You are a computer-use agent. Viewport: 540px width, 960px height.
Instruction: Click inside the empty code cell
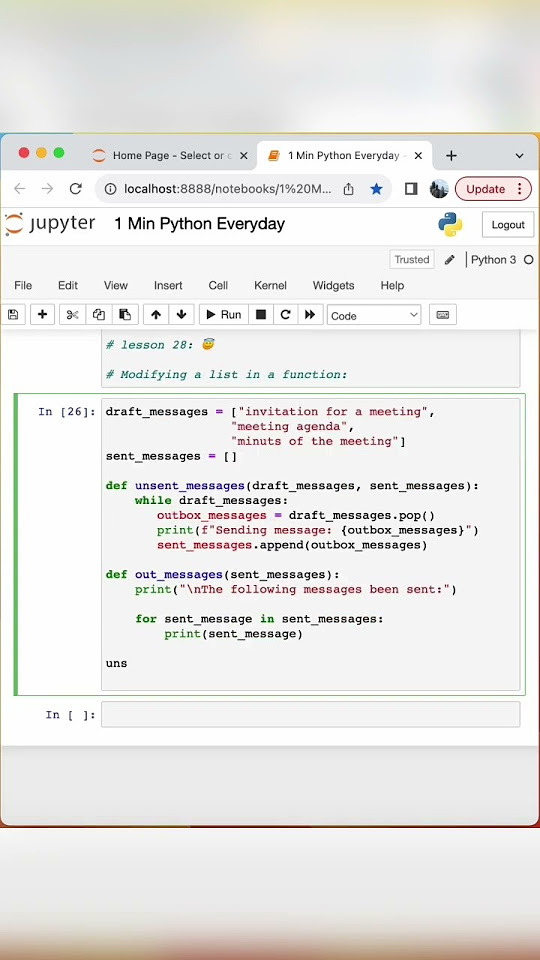310,714
